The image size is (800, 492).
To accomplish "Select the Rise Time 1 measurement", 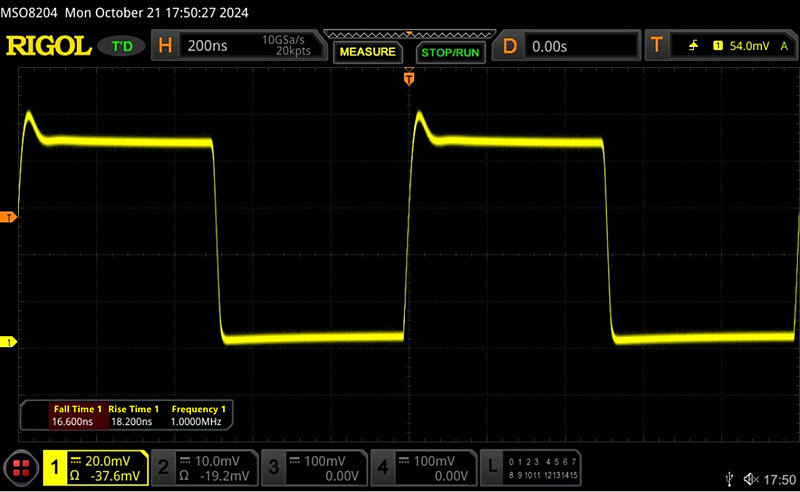I will [133, 415].
